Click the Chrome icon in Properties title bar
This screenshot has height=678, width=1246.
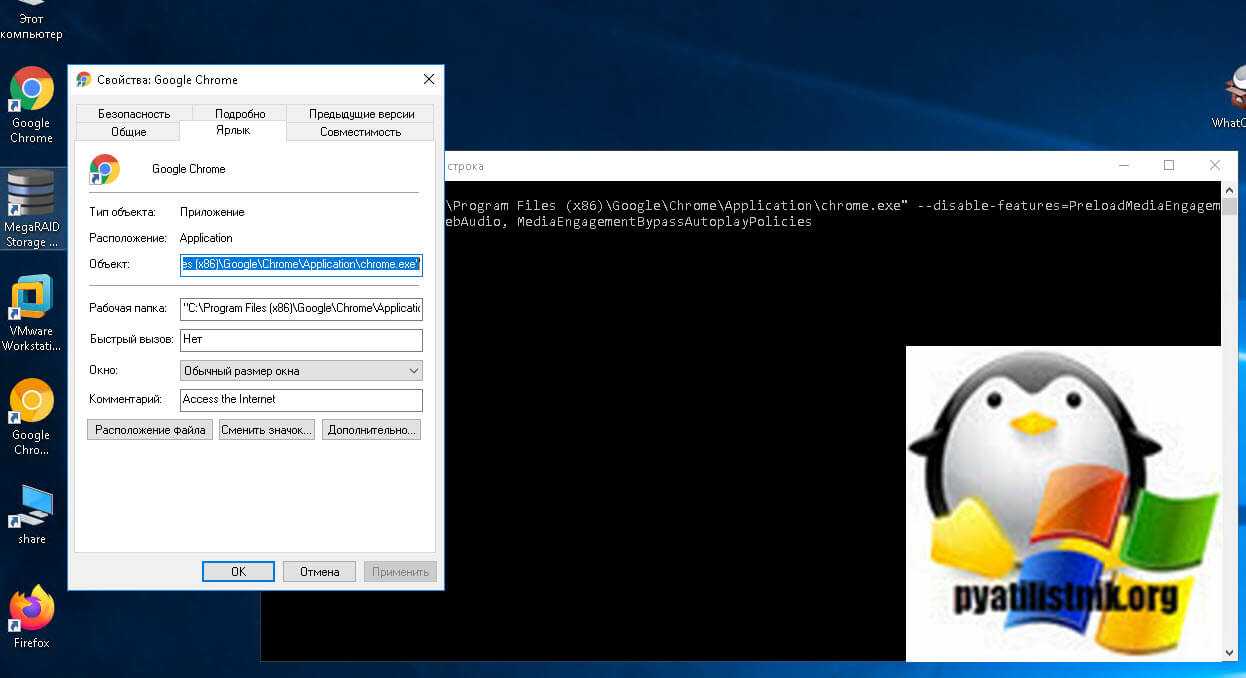84,80
